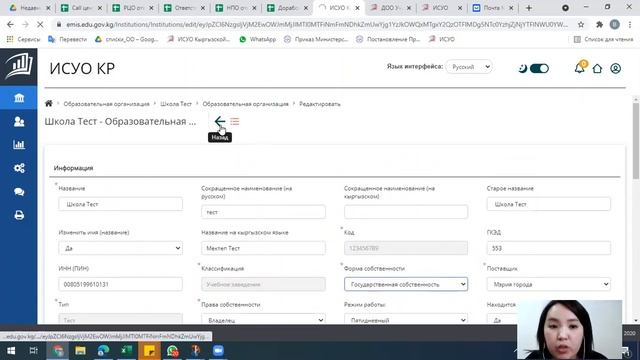Bookmark the page with the star icon
The image size is (640, 360).
tap(581, 24)
